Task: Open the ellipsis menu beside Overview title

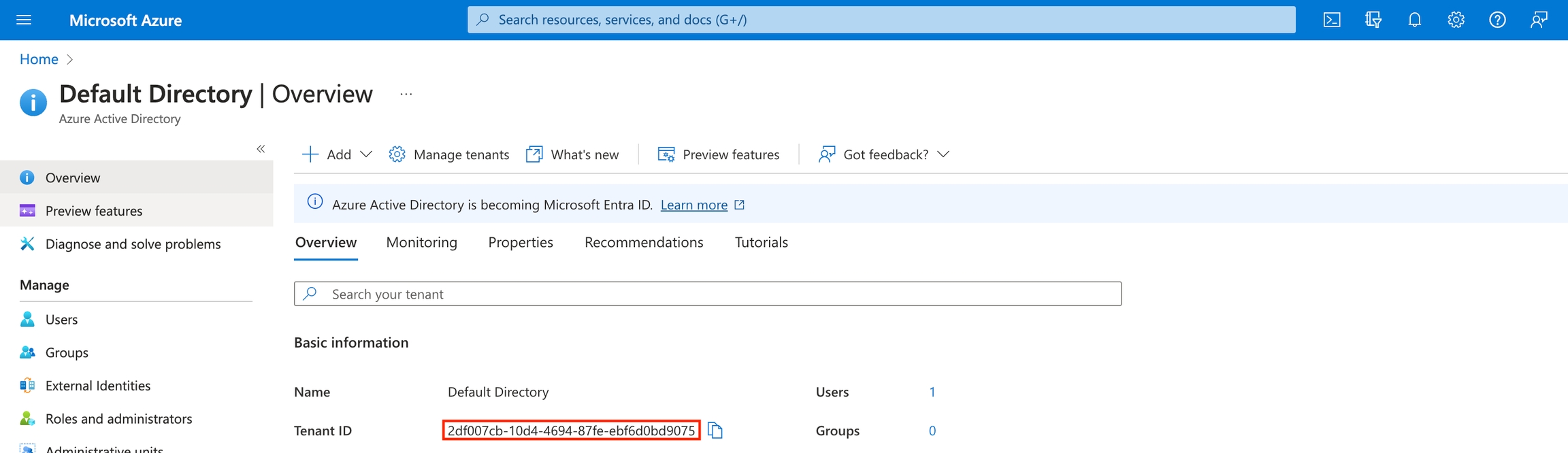Action: click(406, 94)
